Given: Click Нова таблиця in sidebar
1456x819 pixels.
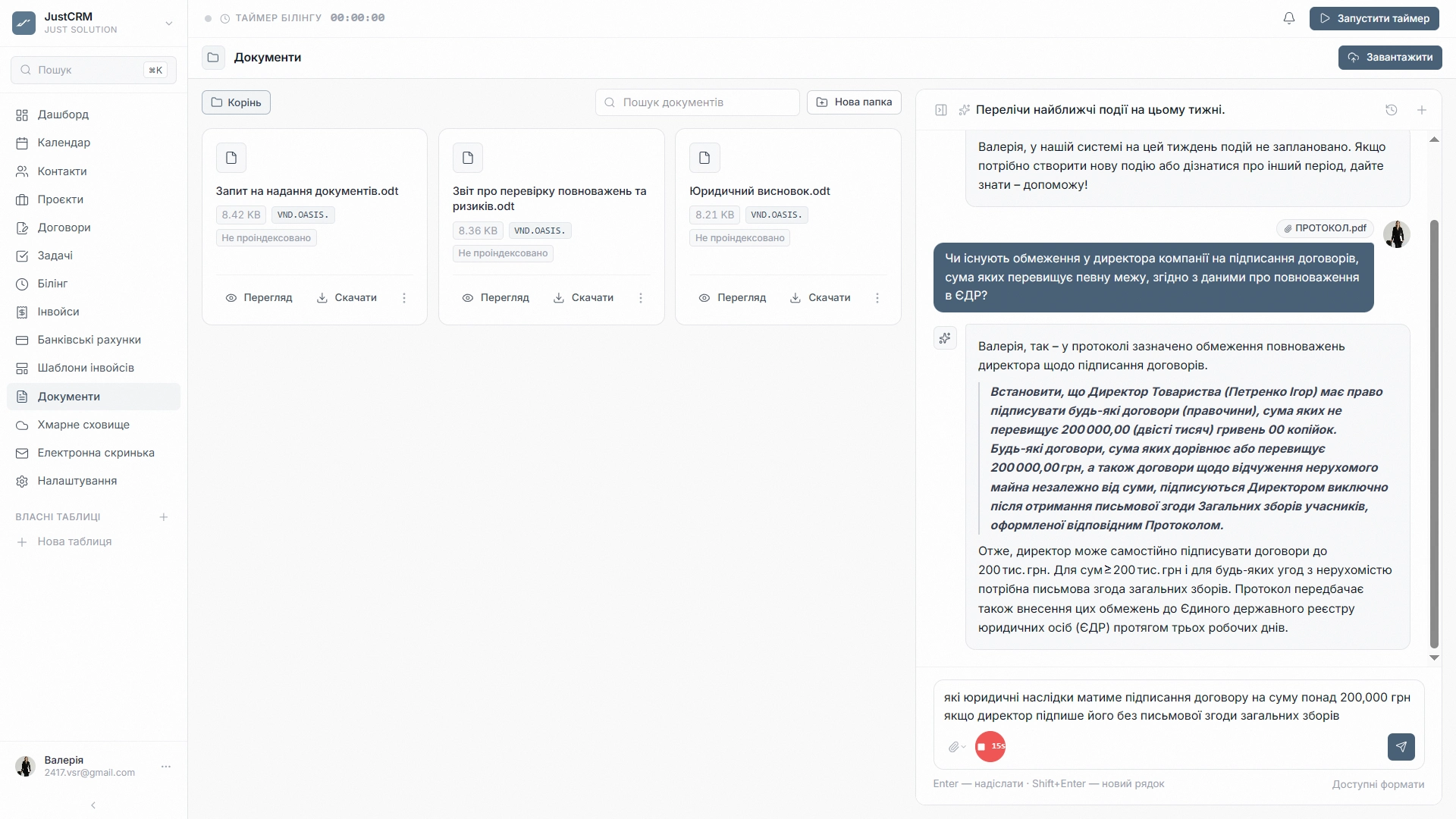Looking at the screenshot, I should tap(74, 541).
